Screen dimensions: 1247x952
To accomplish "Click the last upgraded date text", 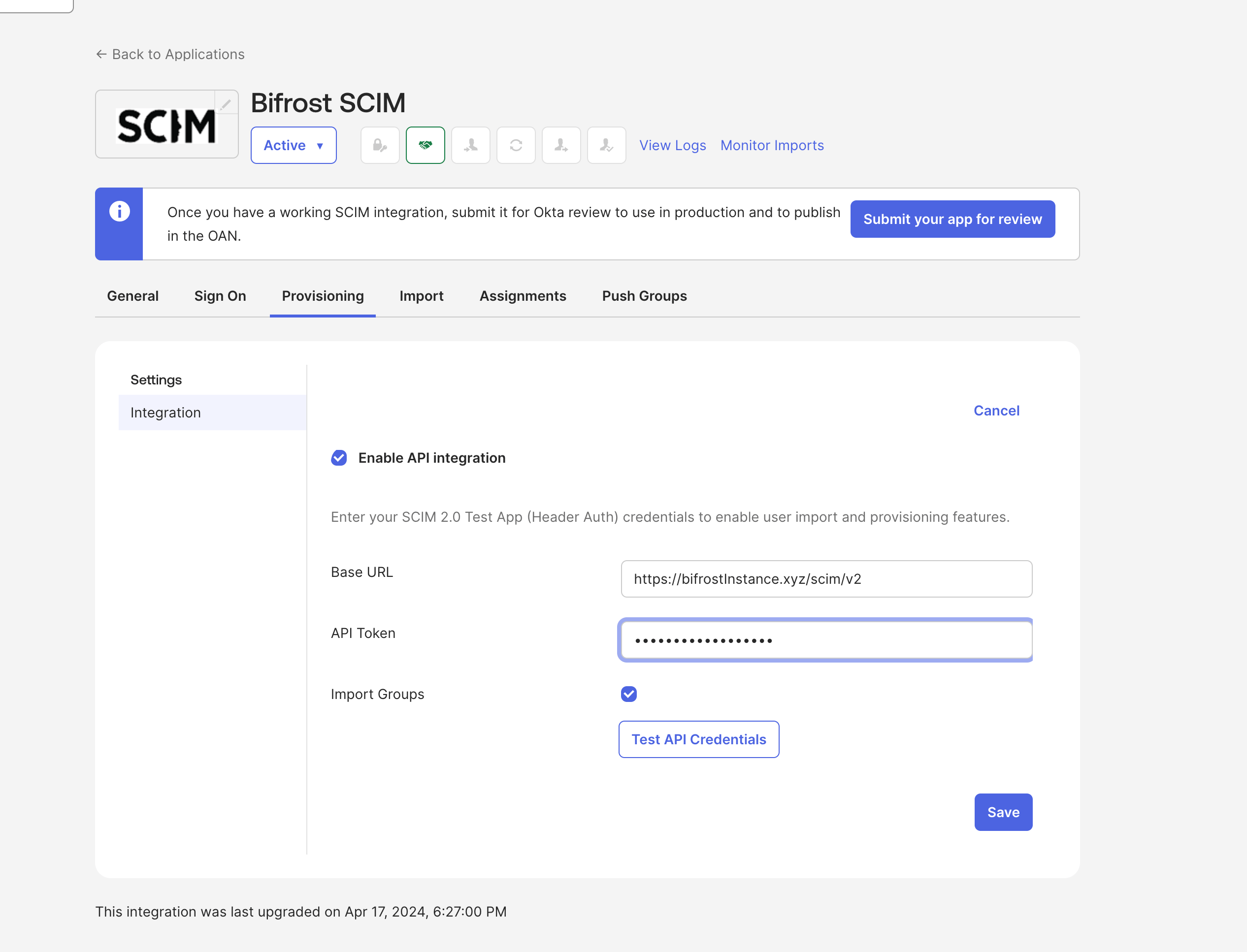I will (301, 912).
